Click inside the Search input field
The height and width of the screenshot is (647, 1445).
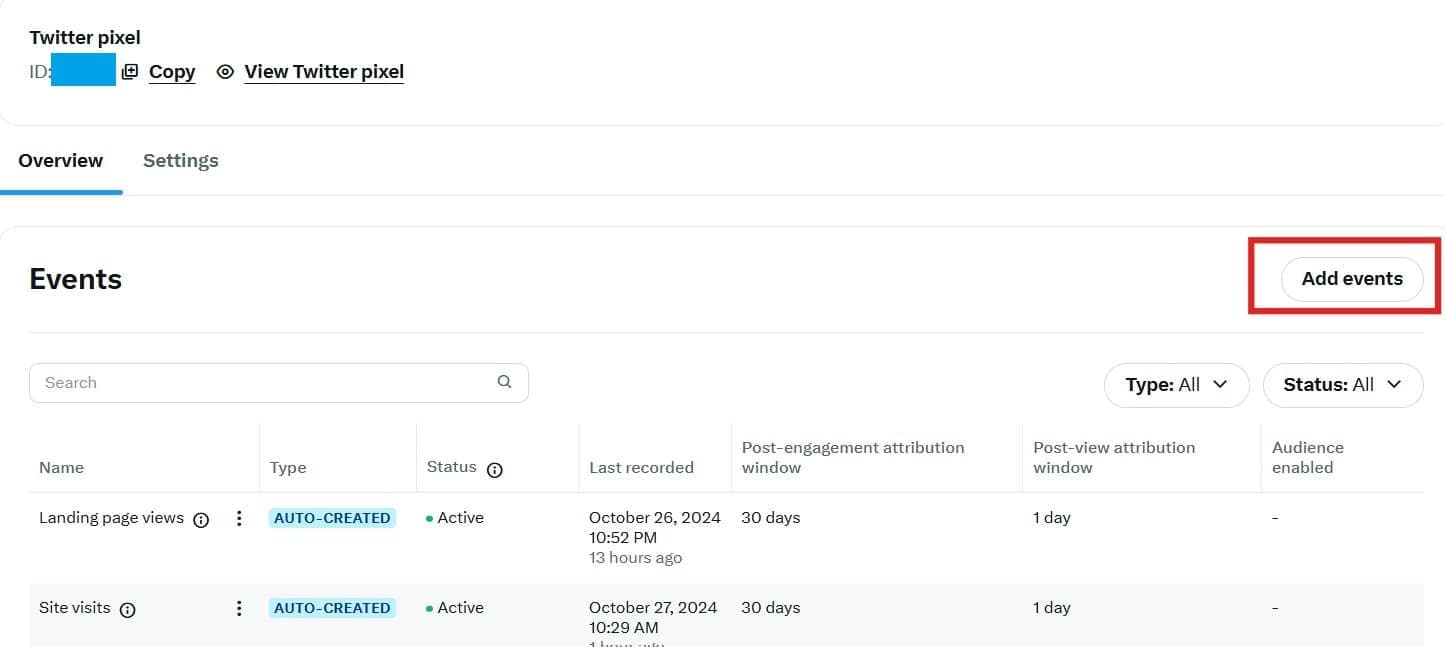200,382
